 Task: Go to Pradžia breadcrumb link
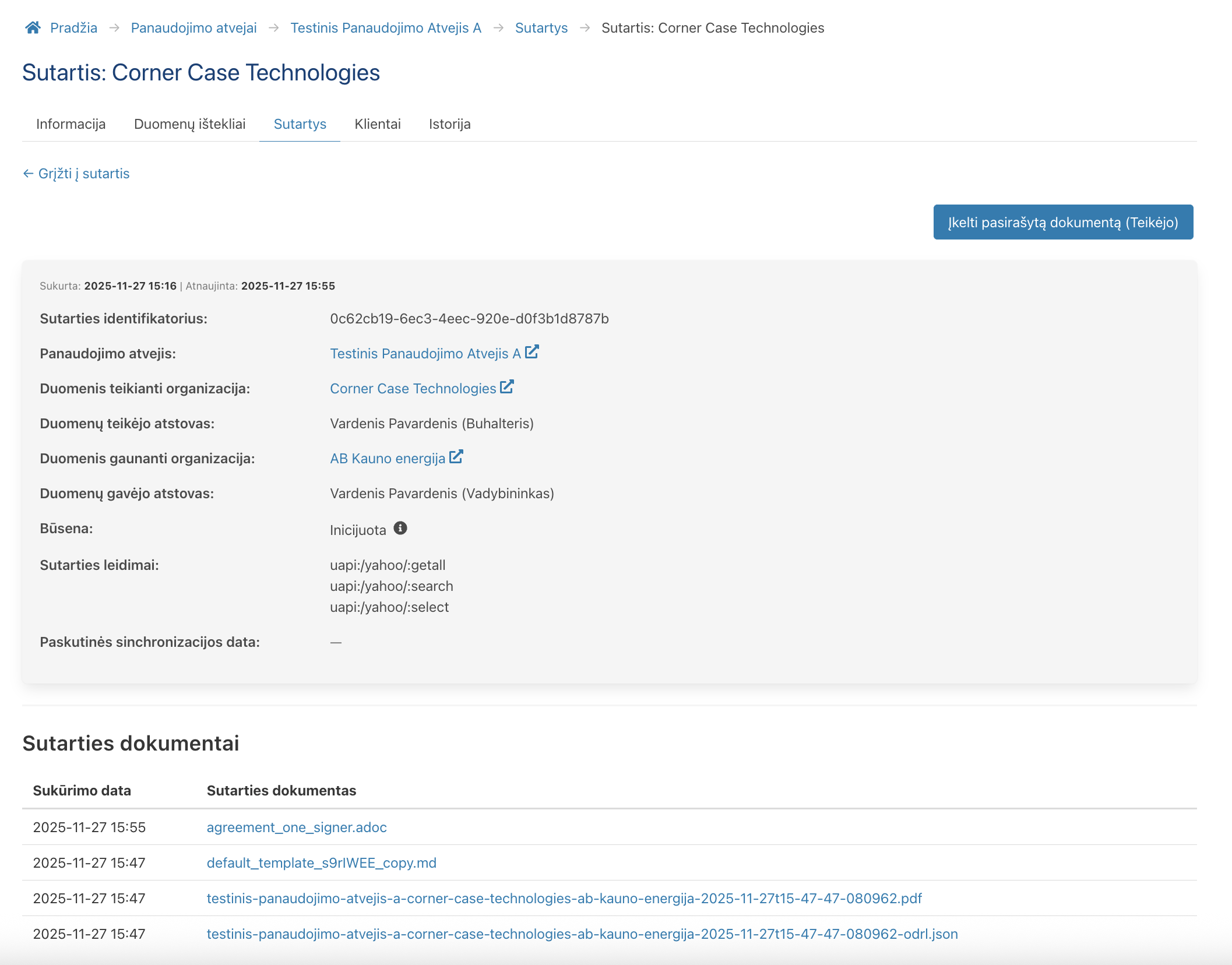(73, 28)
